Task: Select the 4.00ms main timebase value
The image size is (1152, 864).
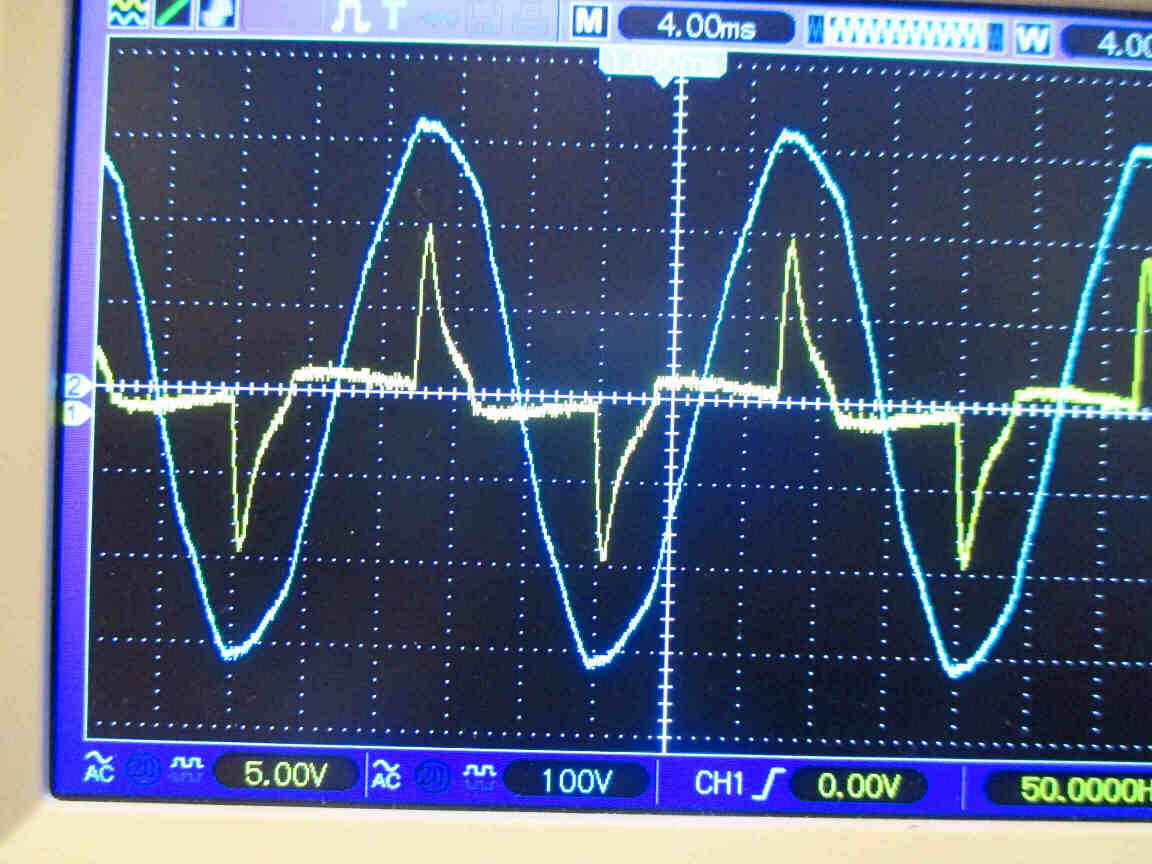Action: pyautogui.click(x=706, y=27)
